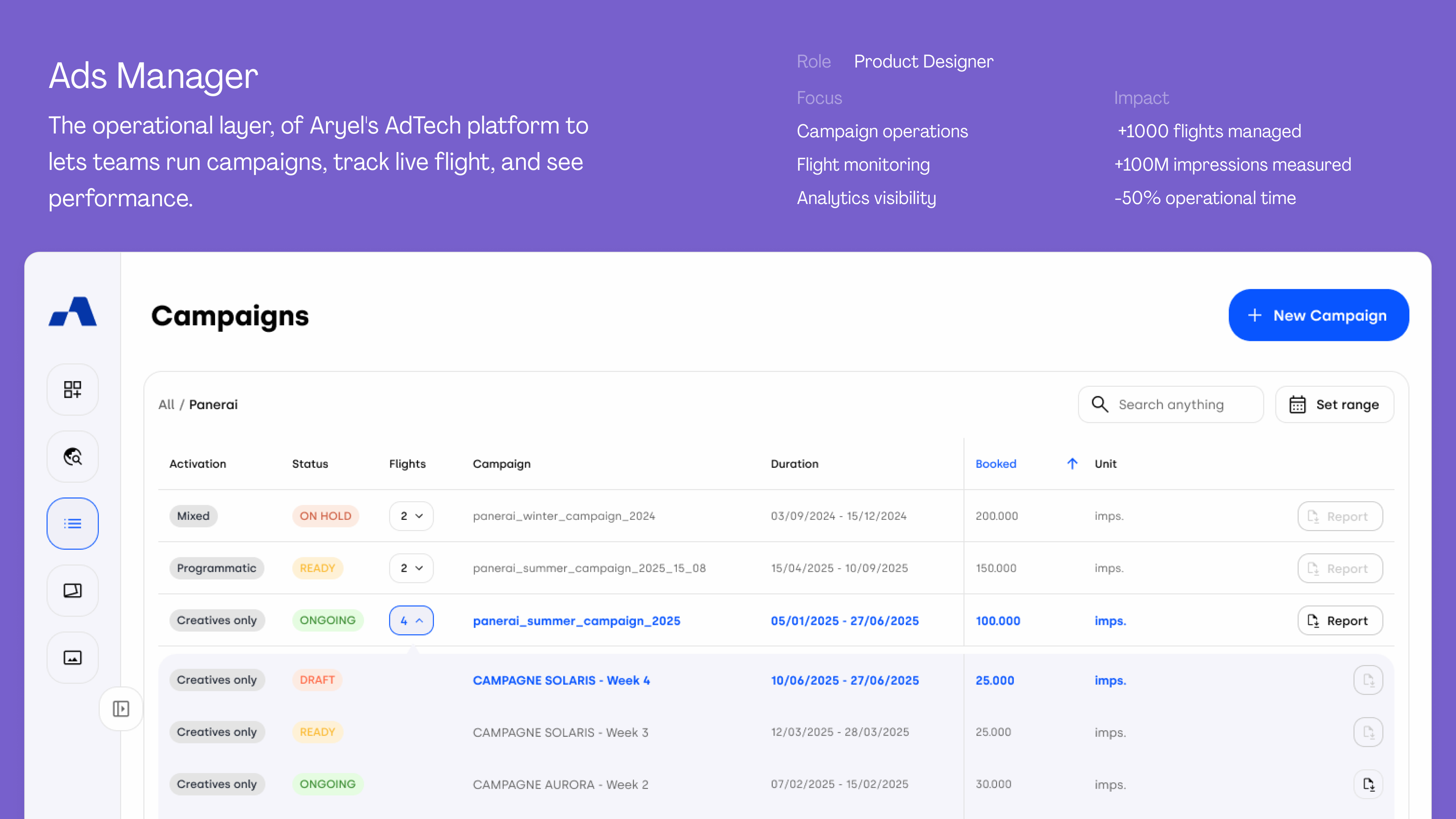Click the +1000 flights managed text
This screenshot has height=819, width=1456.
pos(1209,131)
